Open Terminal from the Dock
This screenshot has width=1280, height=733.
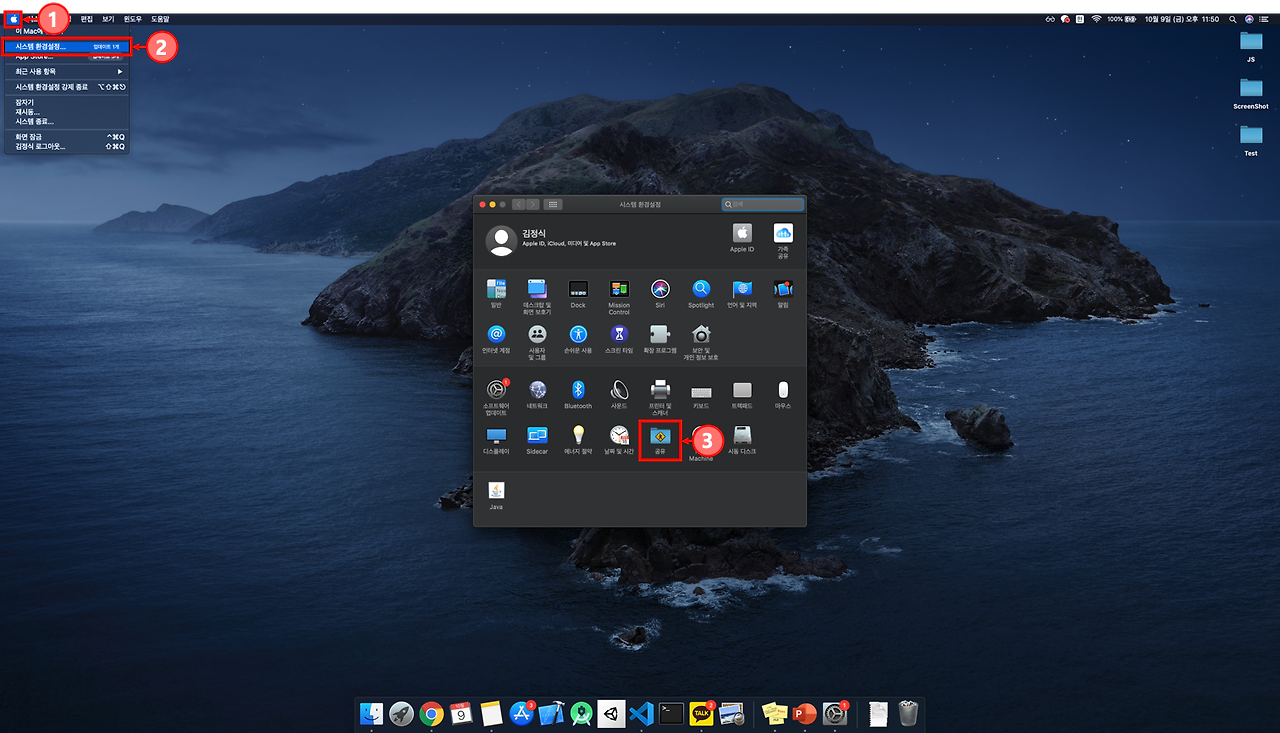[672, 713]
